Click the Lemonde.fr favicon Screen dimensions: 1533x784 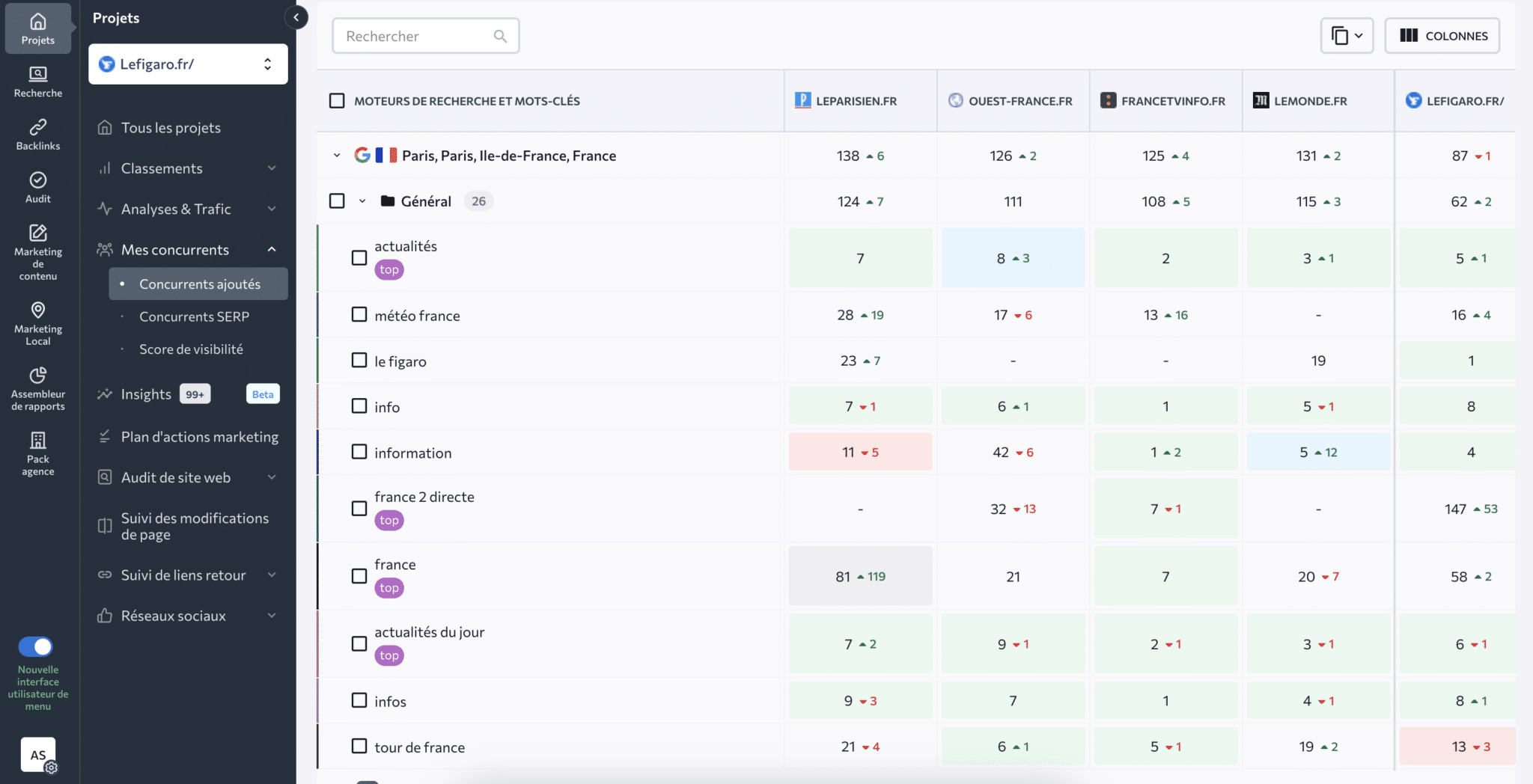click(x=1261, y=100)
